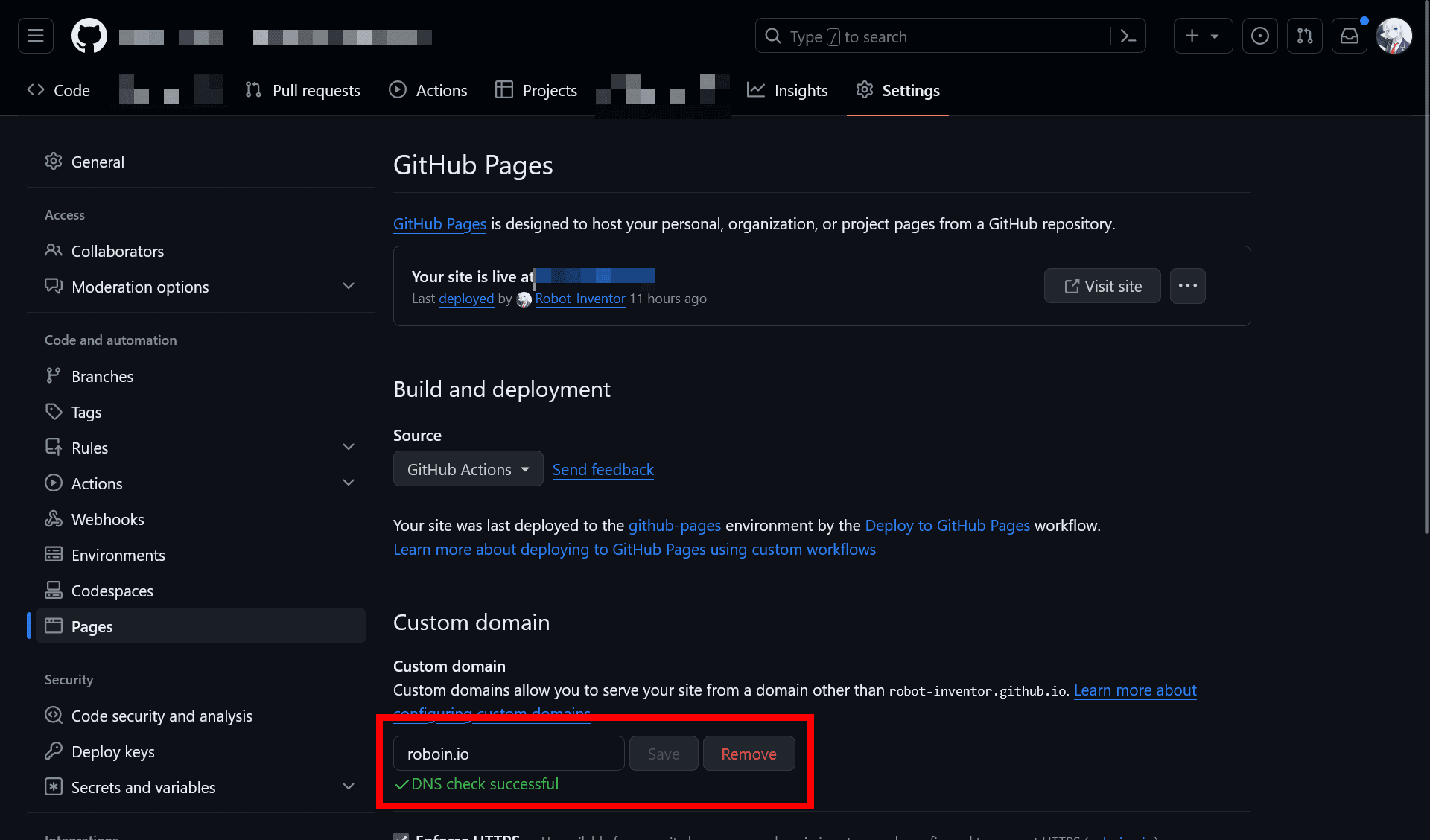The height and width of the screenshot is (840, 1430).
Task: Open Webhooks settings page
Action: 201,519
